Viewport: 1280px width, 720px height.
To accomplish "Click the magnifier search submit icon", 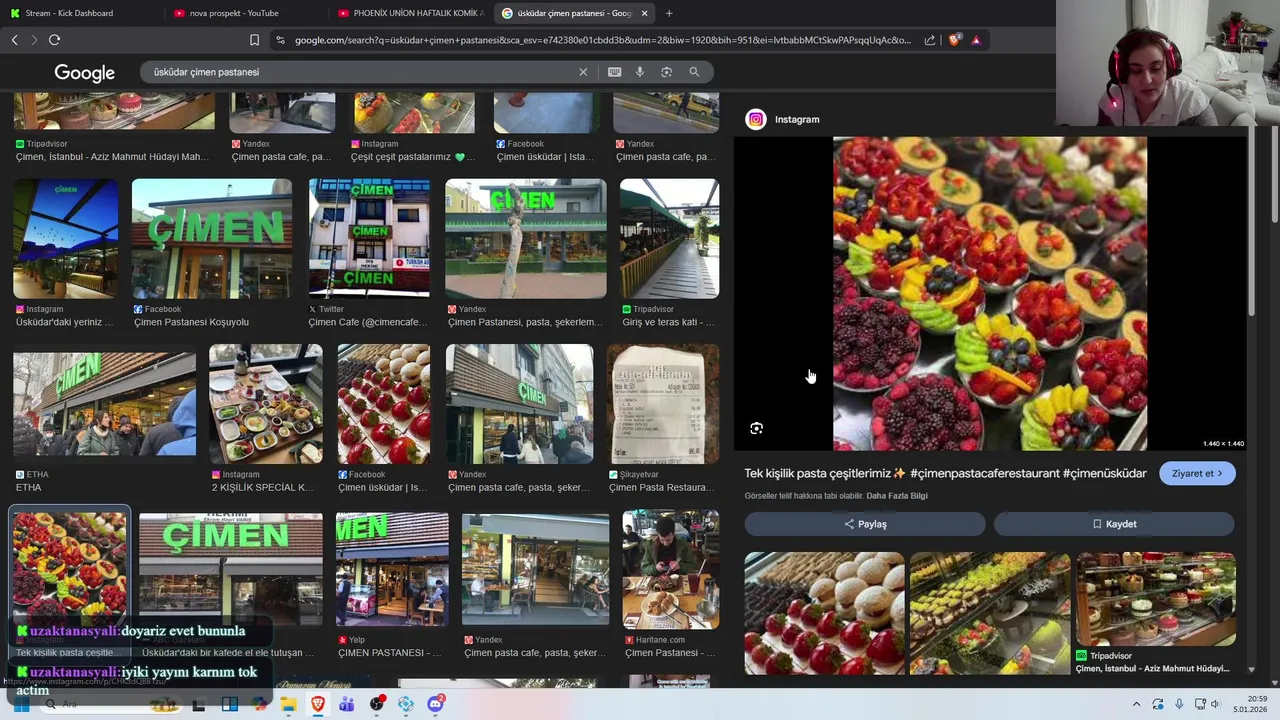I will pos(694,72).
